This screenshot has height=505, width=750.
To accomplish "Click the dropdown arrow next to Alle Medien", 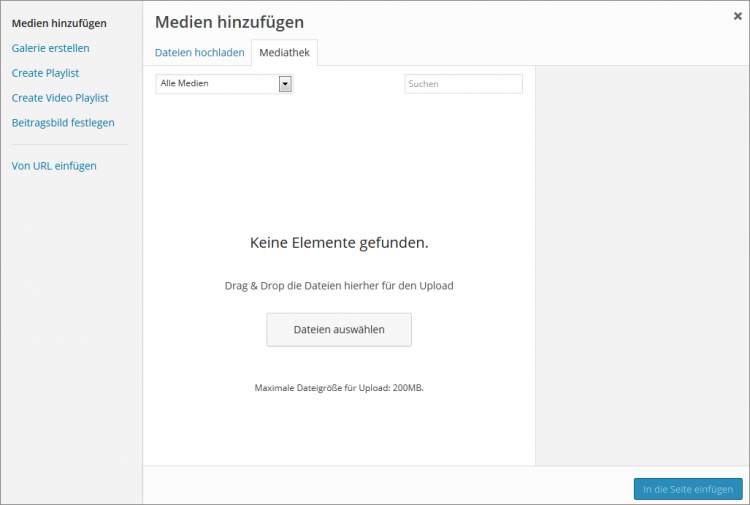I will pyautogui.click(x=285, y=84).
